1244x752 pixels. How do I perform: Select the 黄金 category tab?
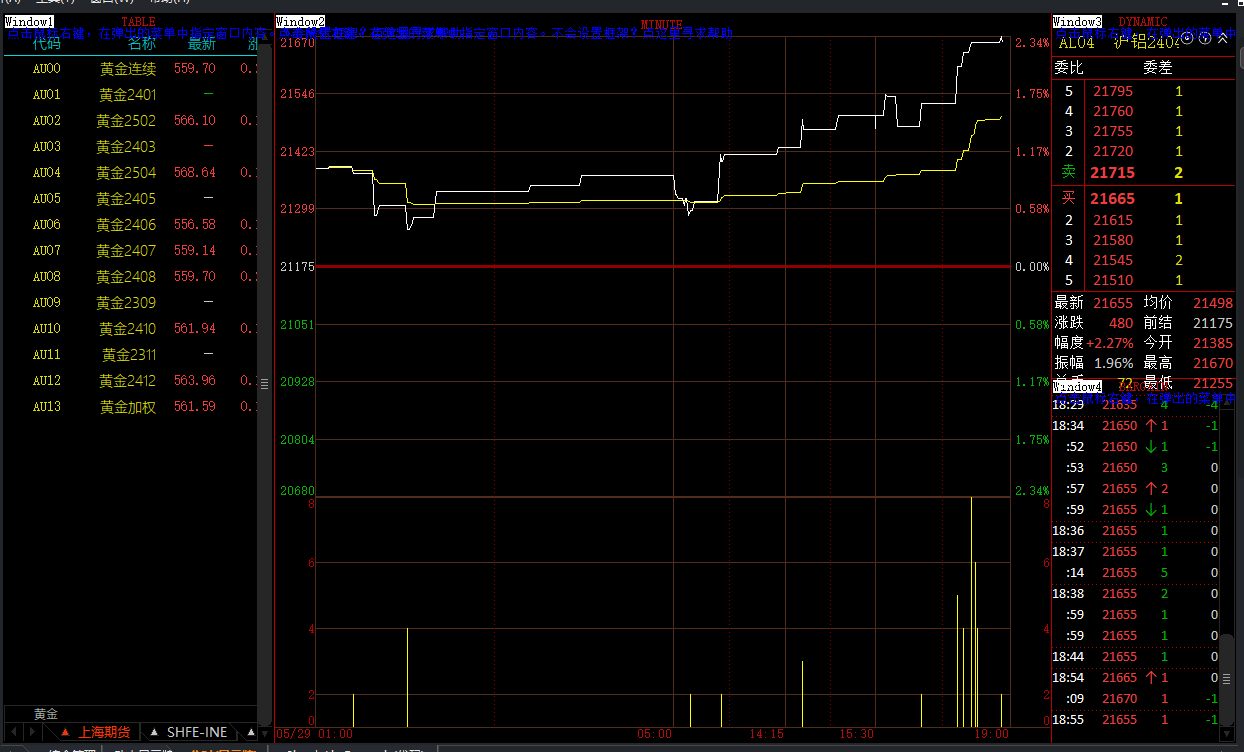click(x=46, y=714)
